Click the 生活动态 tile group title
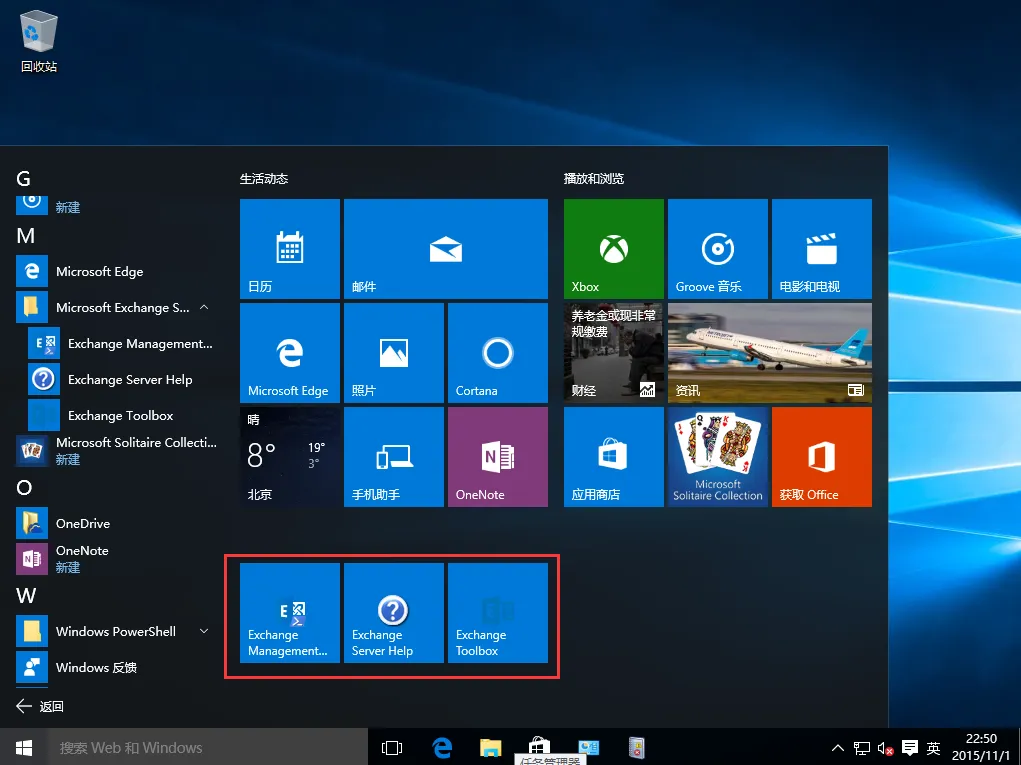Image resolution: width=1021 pixels, height=765 pixels. pyautogui.click(x=264, y=178)
